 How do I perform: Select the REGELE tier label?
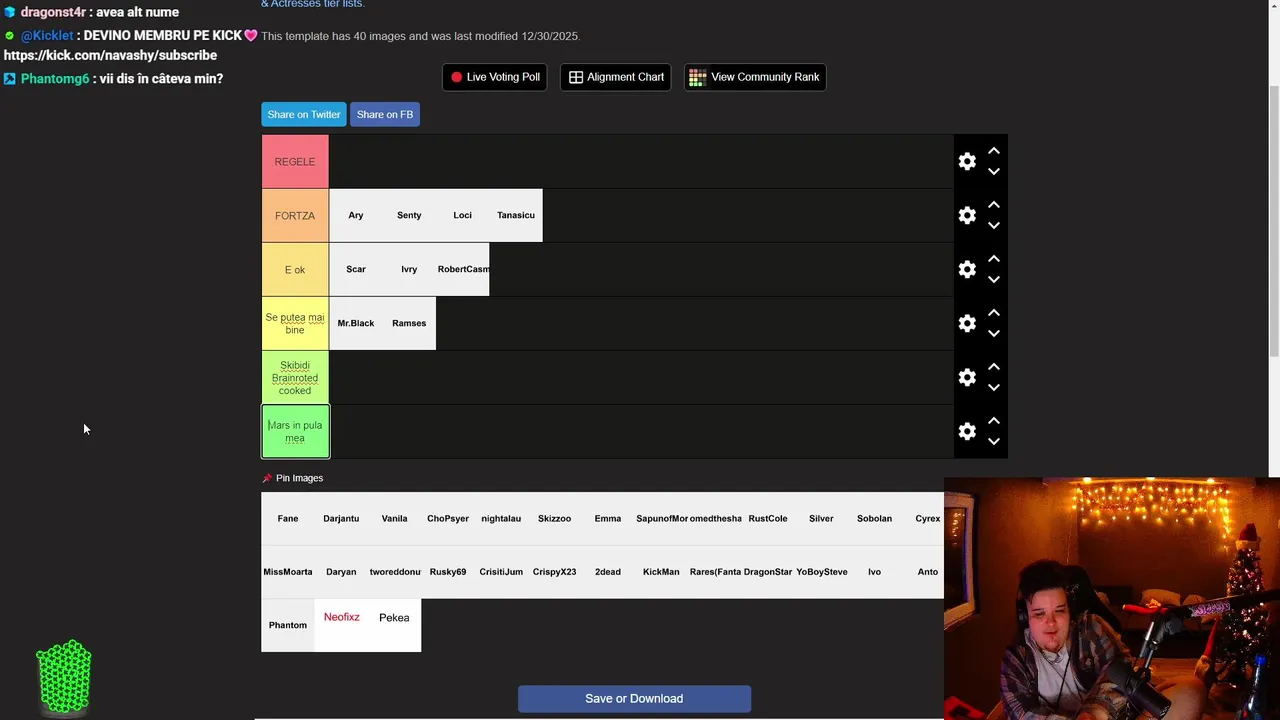tap(295, 161)
